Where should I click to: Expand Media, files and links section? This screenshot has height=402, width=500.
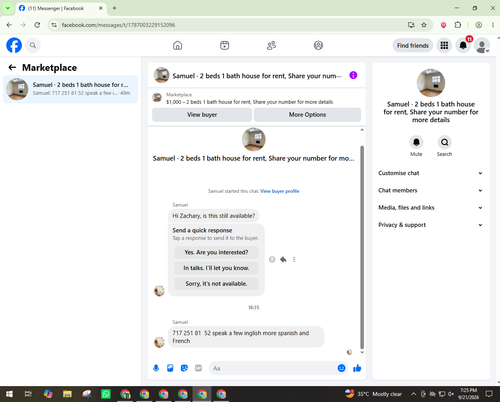(431, 208)
